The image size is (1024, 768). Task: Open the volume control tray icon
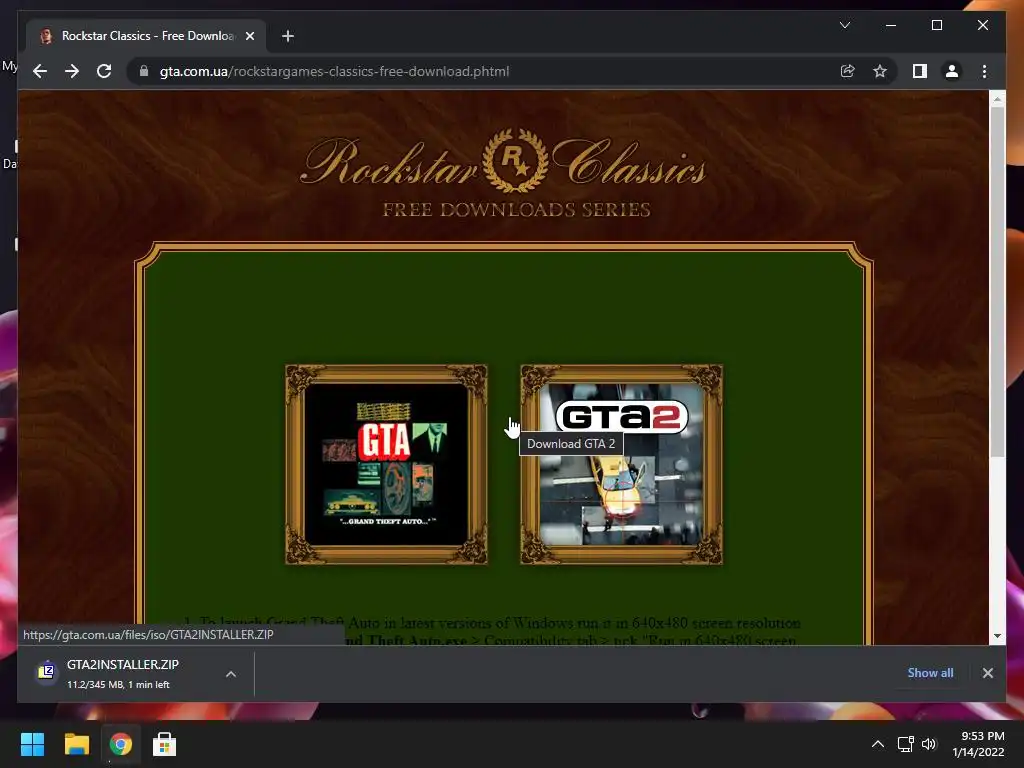click(929, 744)
